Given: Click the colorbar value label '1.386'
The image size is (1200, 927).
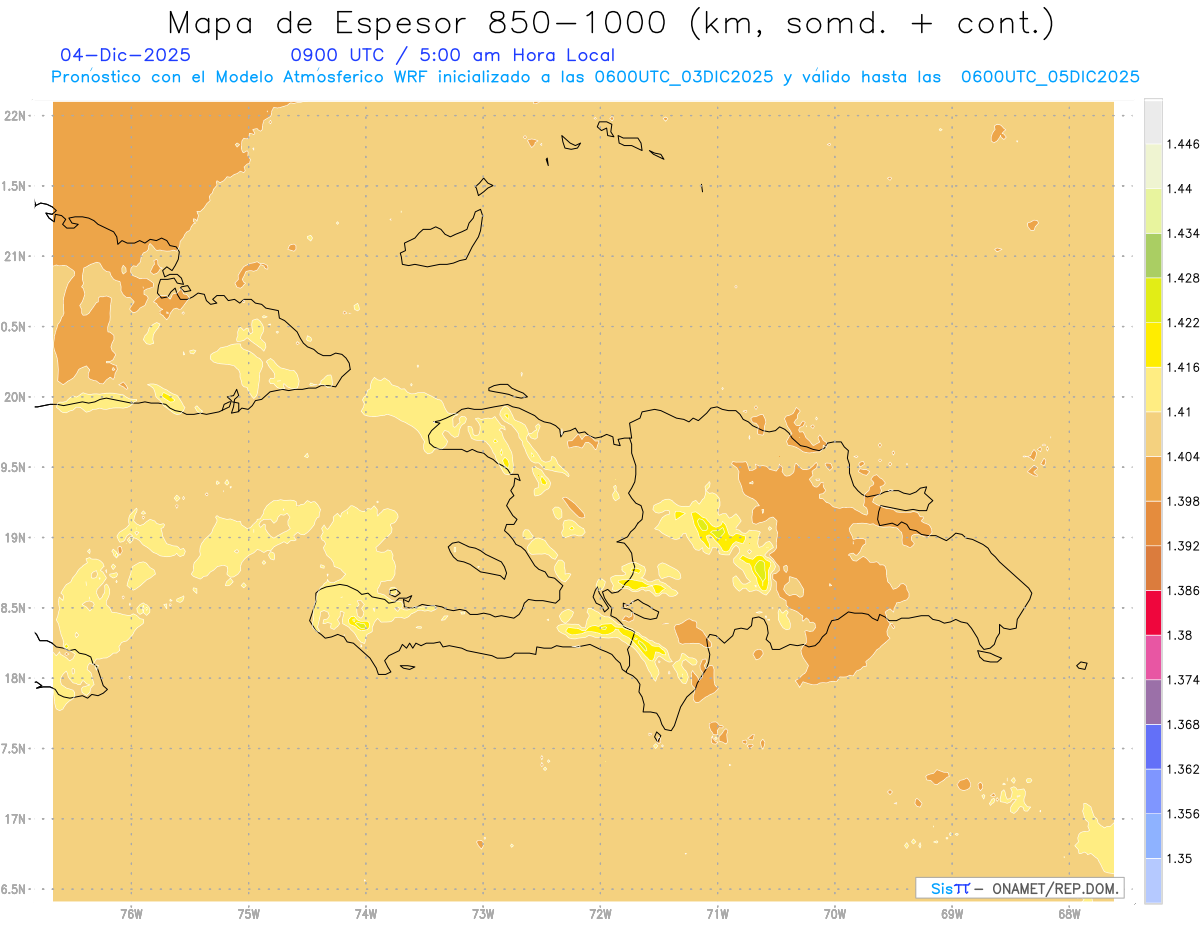Looking at the screenshot, I should [x=1183, y=590].
